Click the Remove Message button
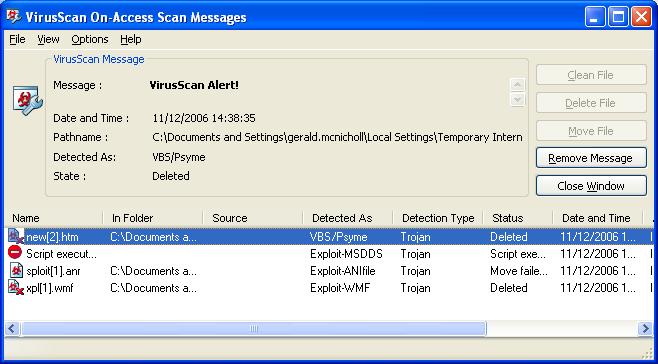The width and height of the screenshot is (658, 364). click(591, 158)
